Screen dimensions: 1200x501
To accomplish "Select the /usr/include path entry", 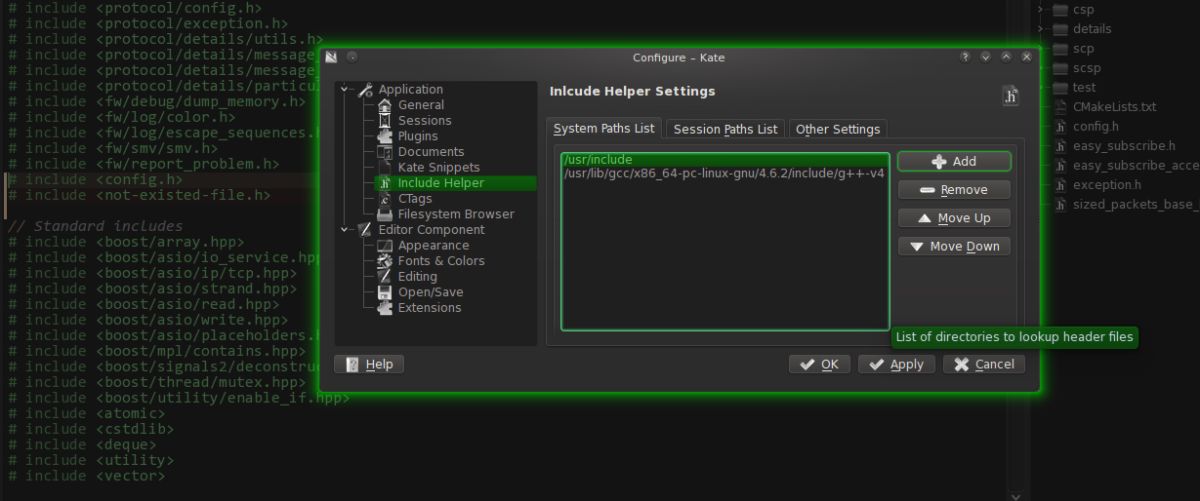I will 725,159.
